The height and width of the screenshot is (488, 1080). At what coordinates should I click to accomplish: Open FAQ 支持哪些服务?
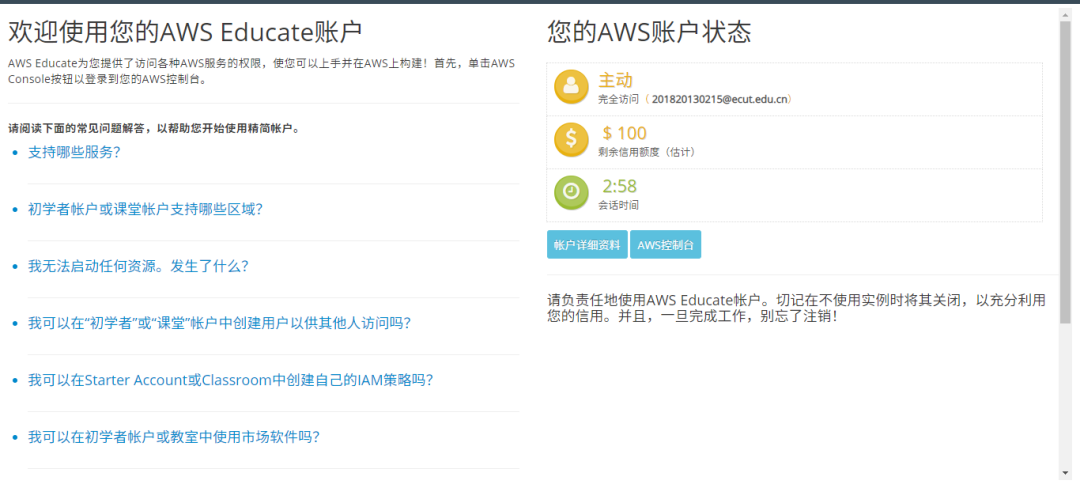[x=74, y=152]
